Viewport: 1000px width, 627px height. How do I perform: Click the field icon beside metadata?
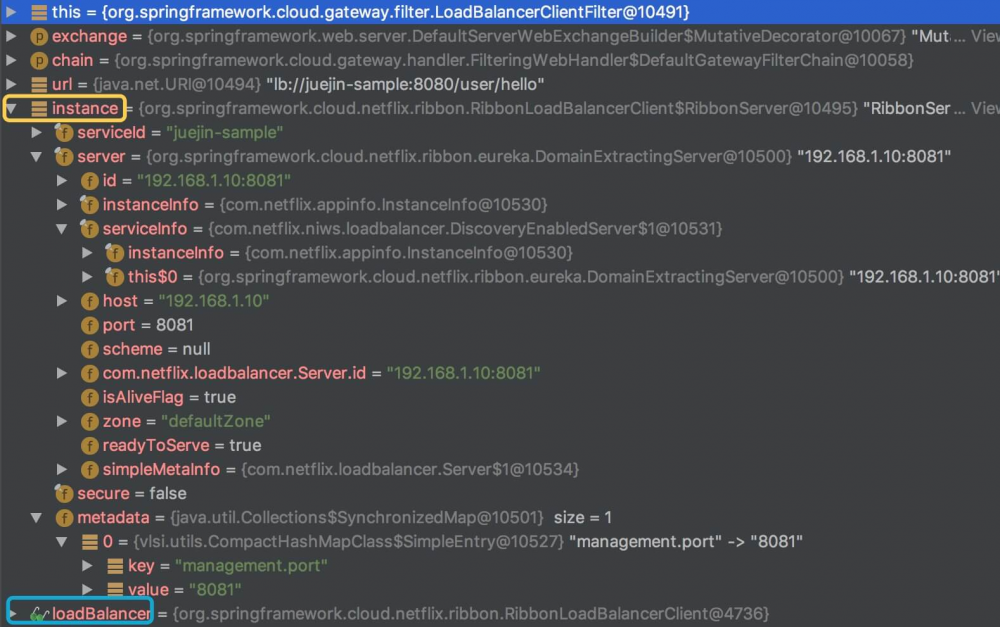[64, 518]
